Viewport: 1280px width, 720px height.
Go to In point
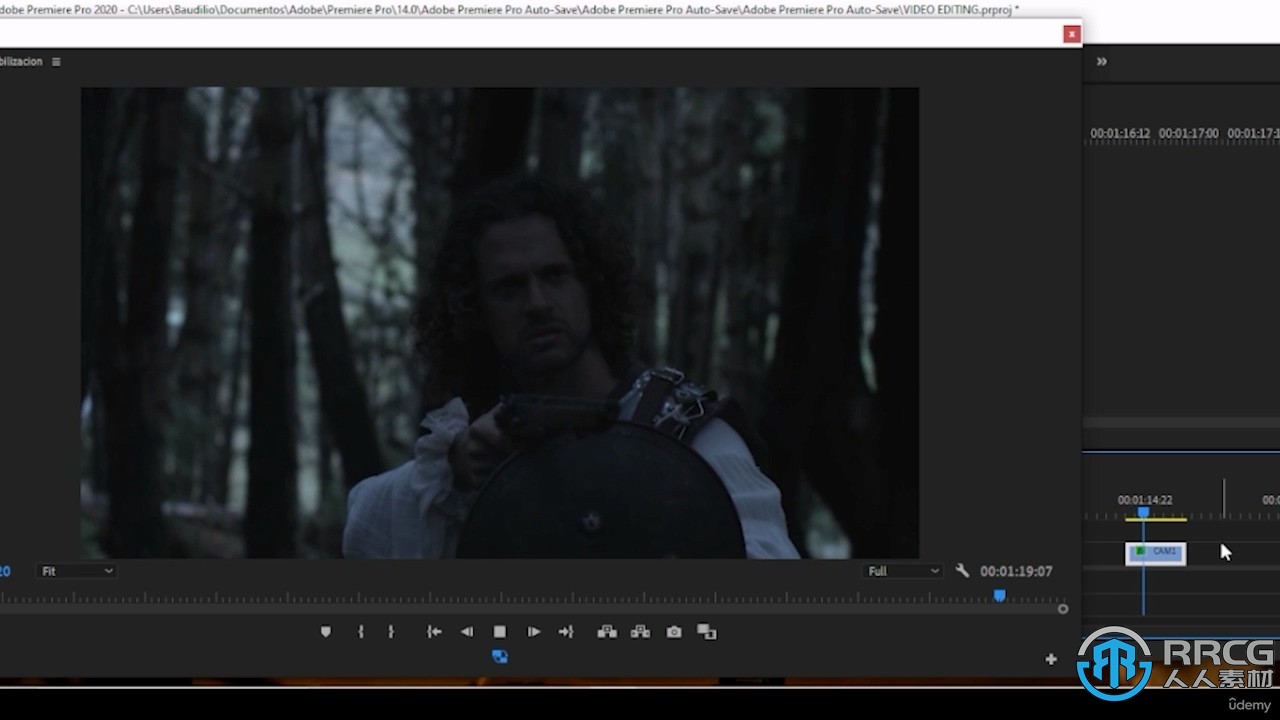[x=434, y=632]
